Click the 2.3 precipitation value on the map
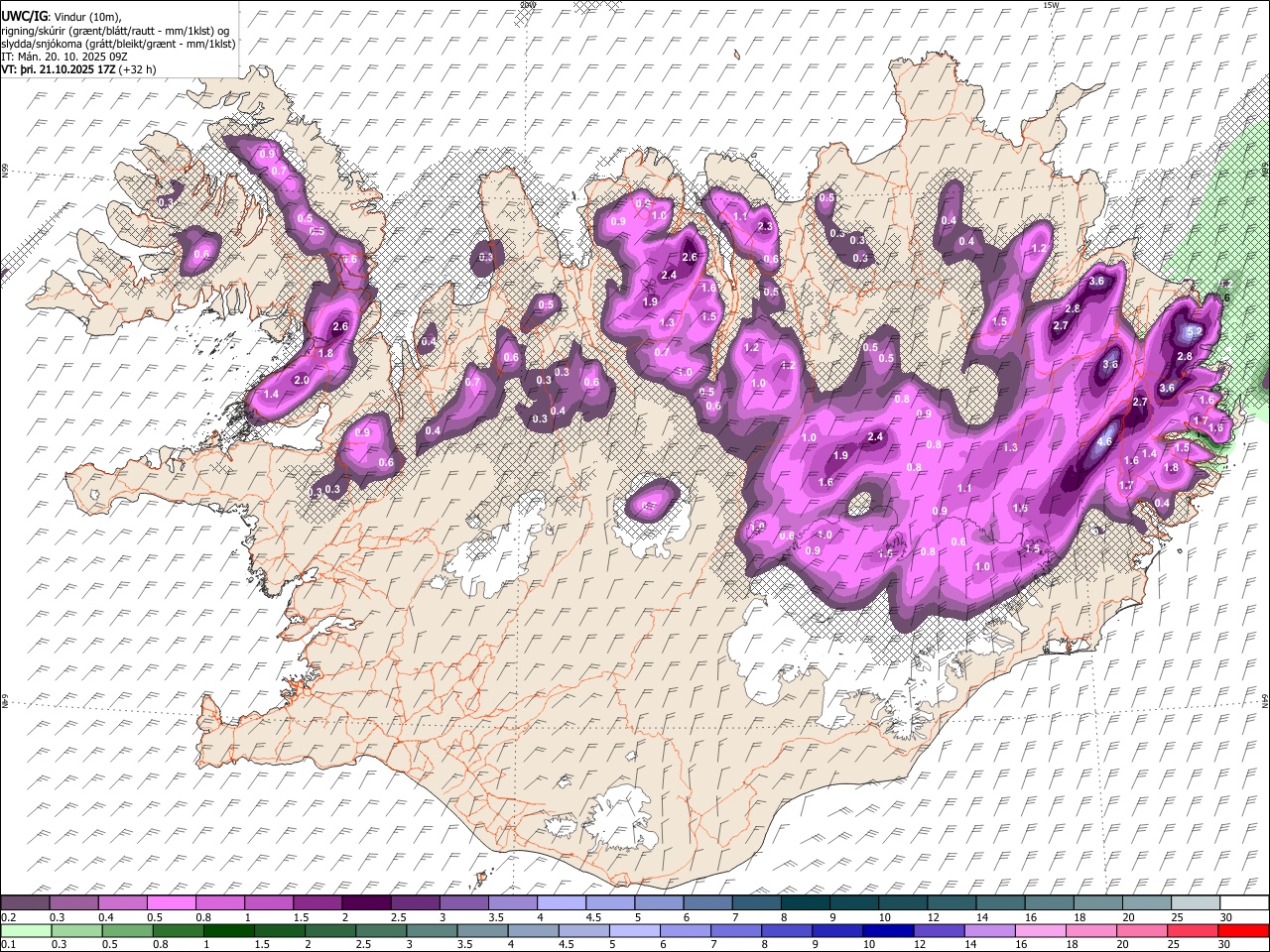The height and width of the screenshot is (952, 1270). pos(764,227)
